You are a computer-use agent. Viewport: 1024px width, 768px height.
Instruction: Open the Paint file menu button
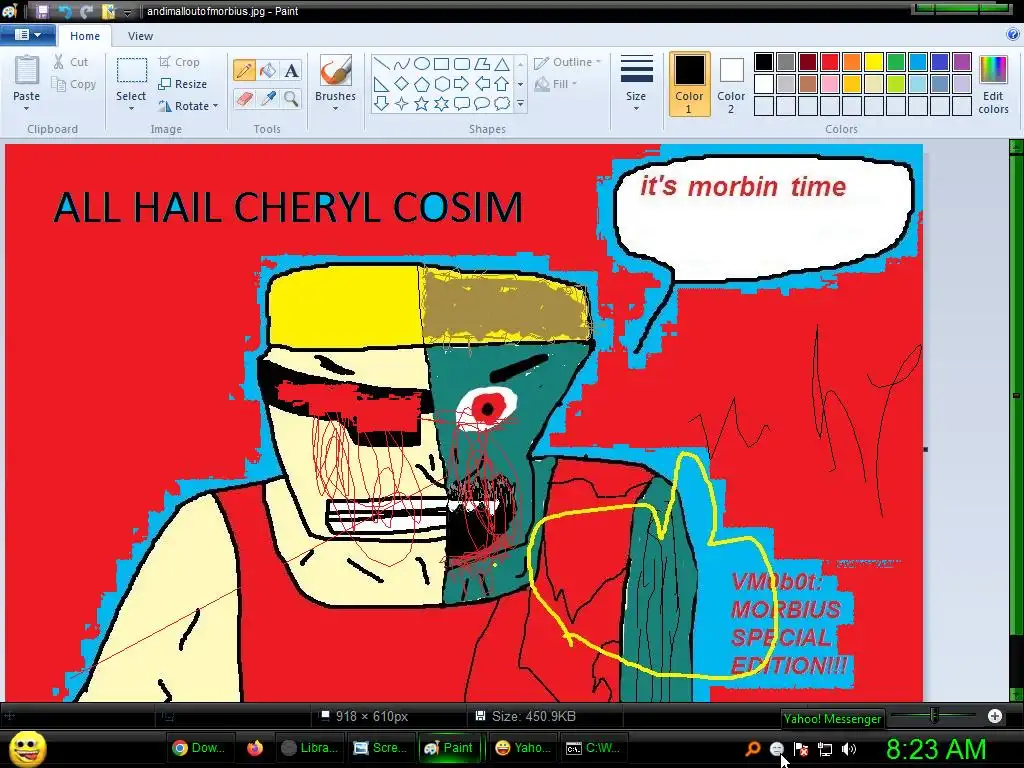pos(27,35)
